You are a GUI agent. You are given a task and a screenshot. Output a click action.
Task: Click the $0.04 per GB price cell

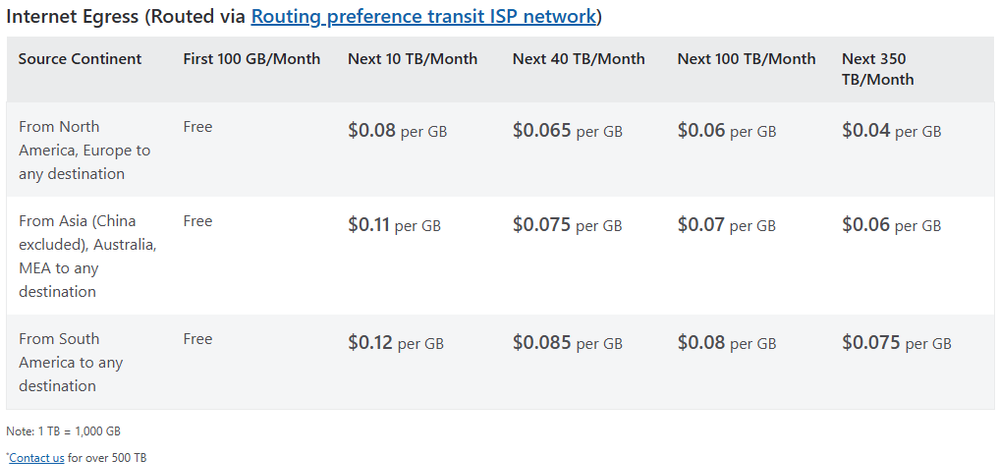(891, 131)
